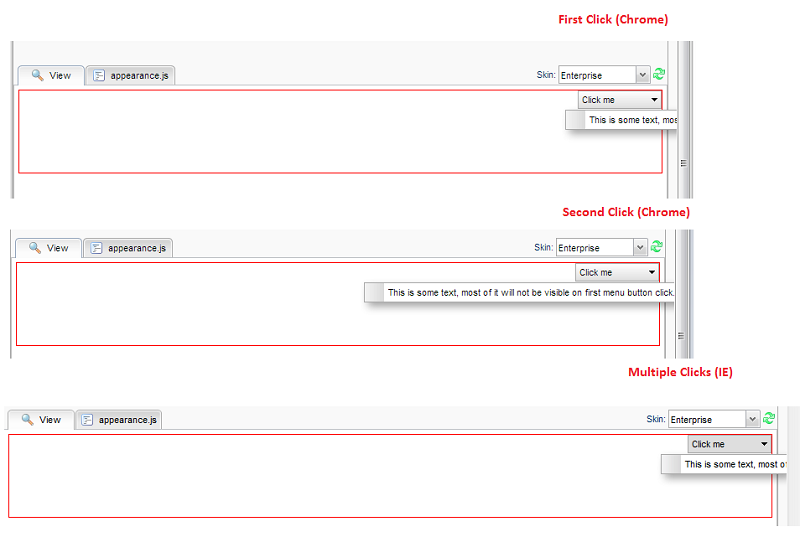Screen dimensions: 800x537
Task: Open the Skin dropdown in First Click screenshot
Action: point(642,75)
